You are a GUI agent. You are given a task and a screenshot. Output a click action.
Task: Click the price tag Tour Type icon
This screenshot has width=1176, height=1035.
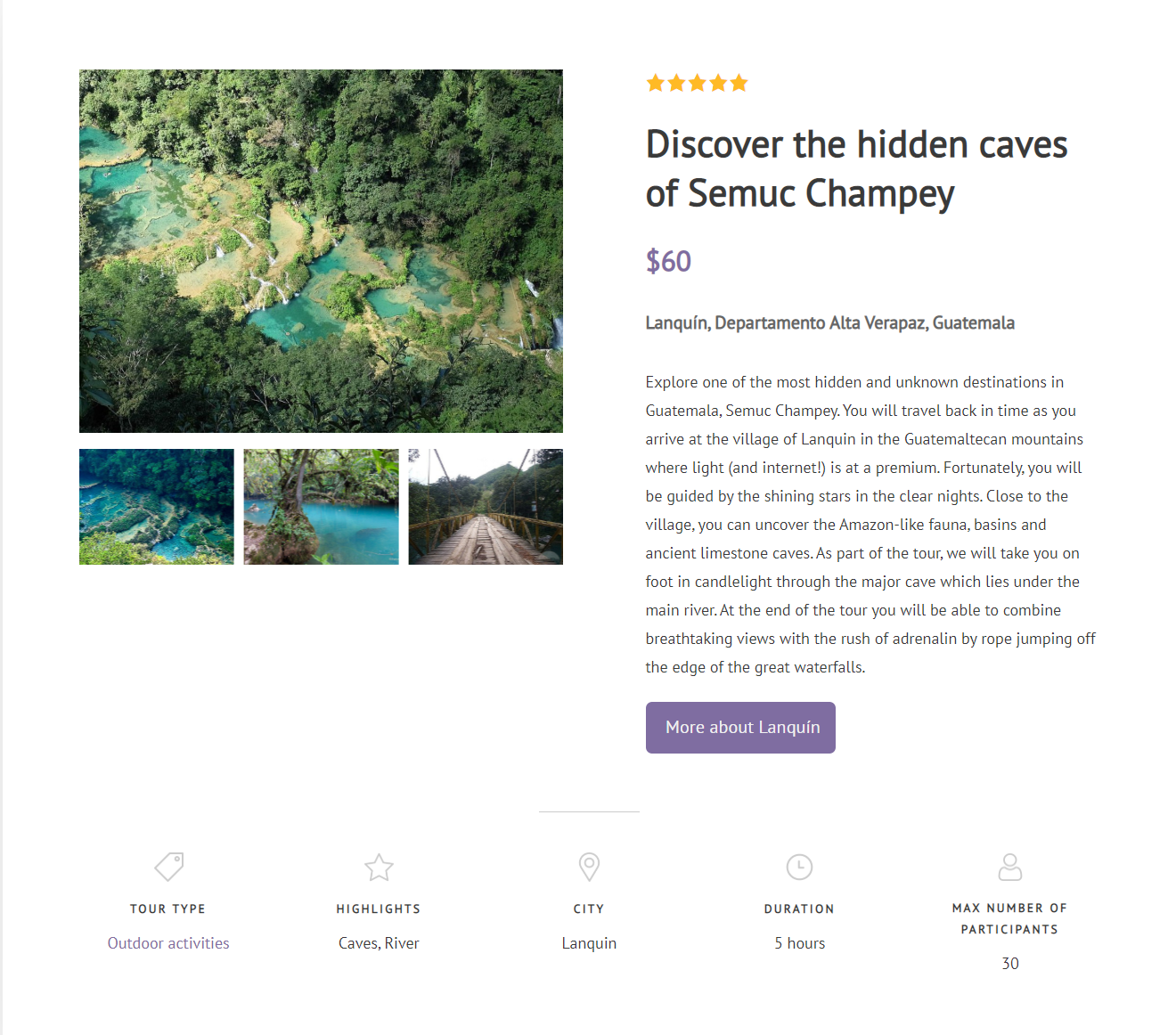click(x=168, y=866)
